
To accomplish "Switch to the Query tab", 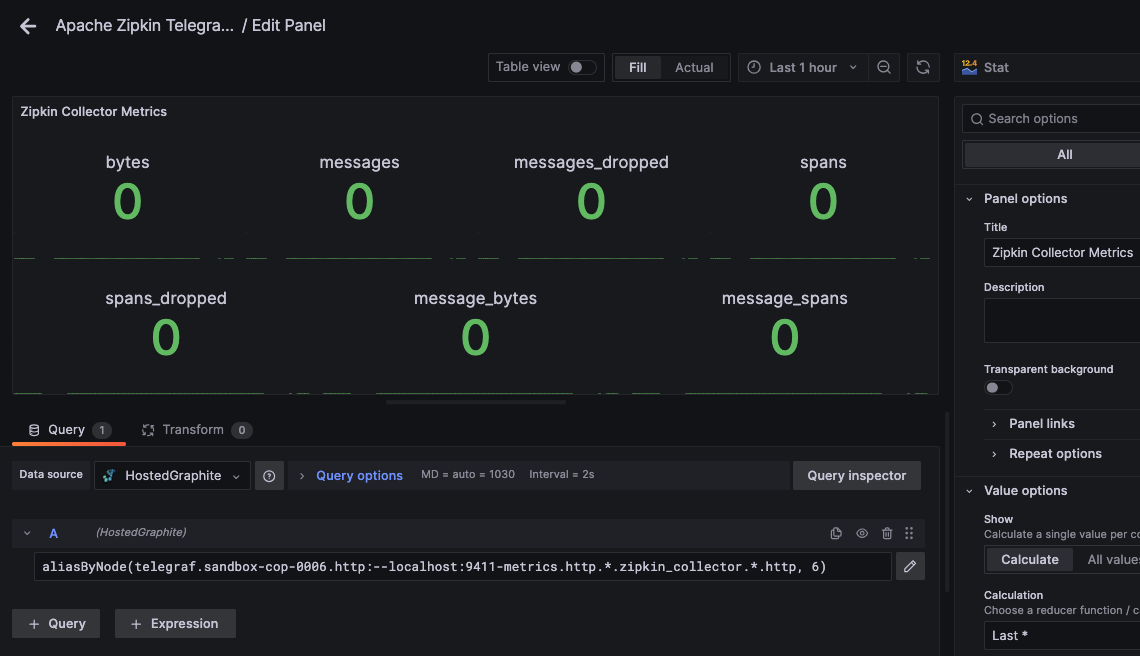I will [68, 431].
